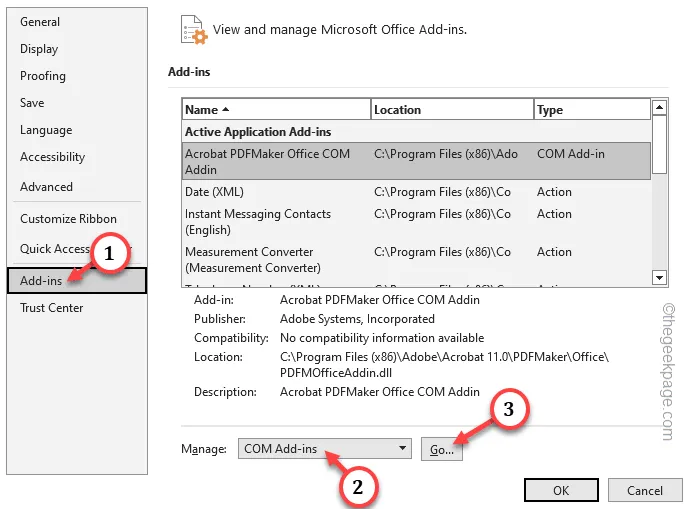Sort add-ins by Location column header

coord(452,109)
